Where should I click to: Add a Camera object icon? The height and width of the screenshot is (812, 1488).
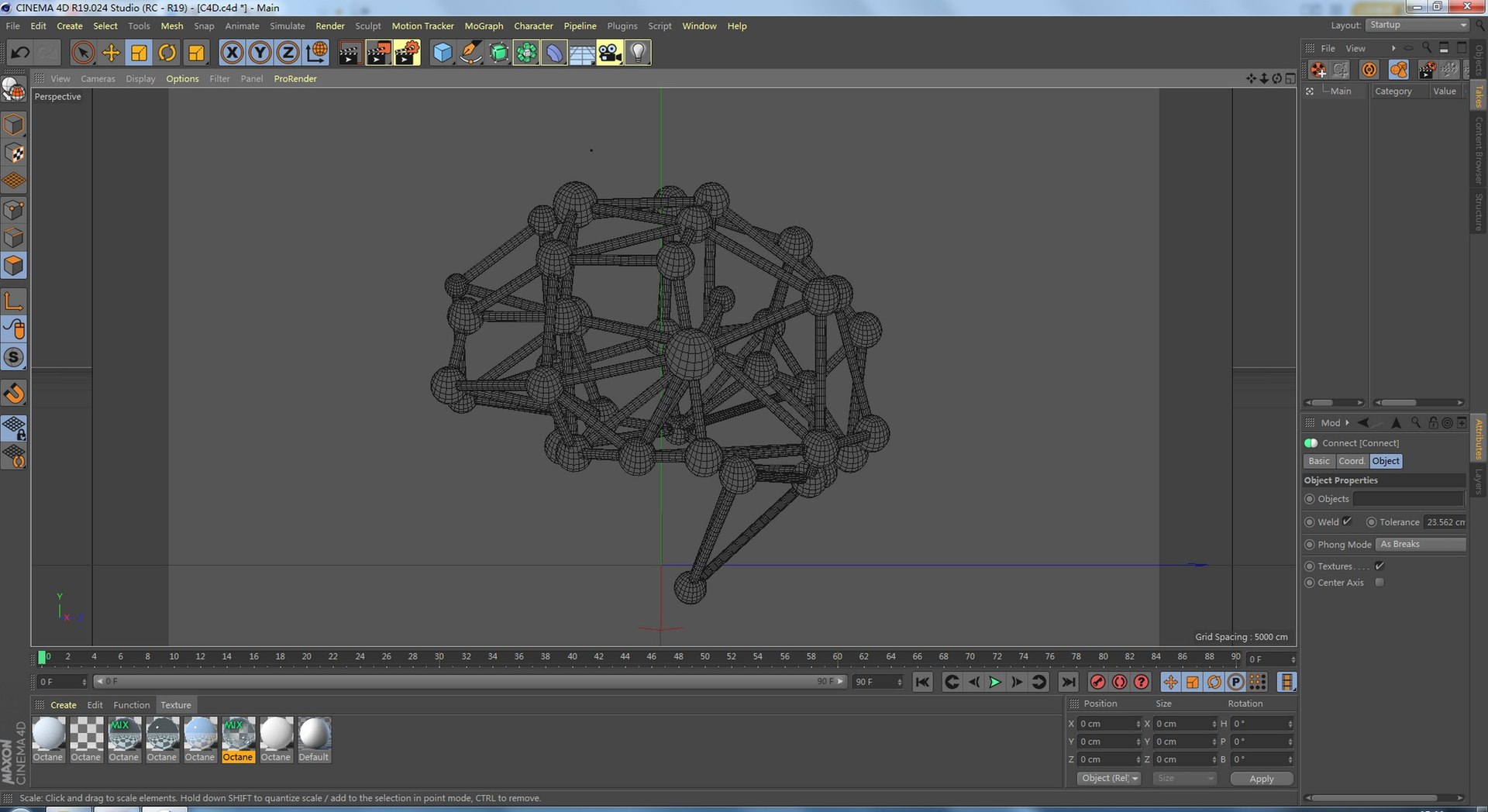[610, 53]
